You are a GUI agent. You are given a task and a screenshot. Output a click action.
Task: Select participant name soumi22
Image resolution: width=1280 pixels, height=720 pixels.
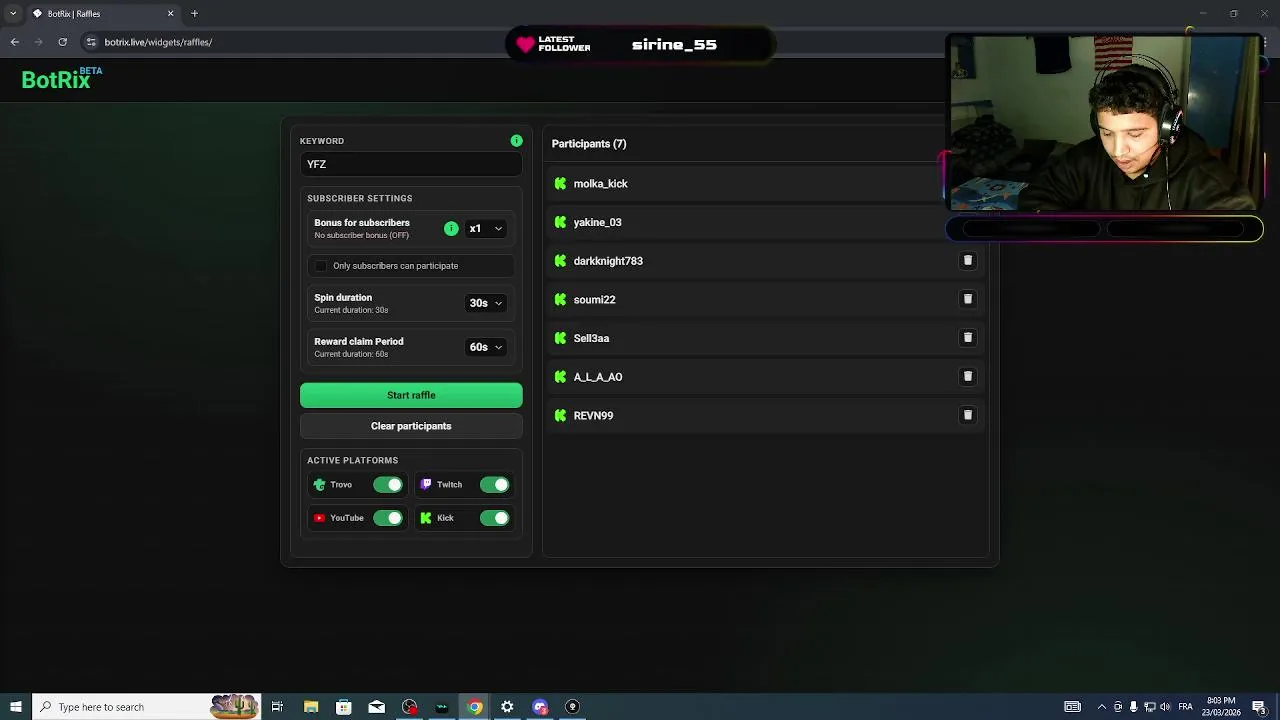(594, 300)
